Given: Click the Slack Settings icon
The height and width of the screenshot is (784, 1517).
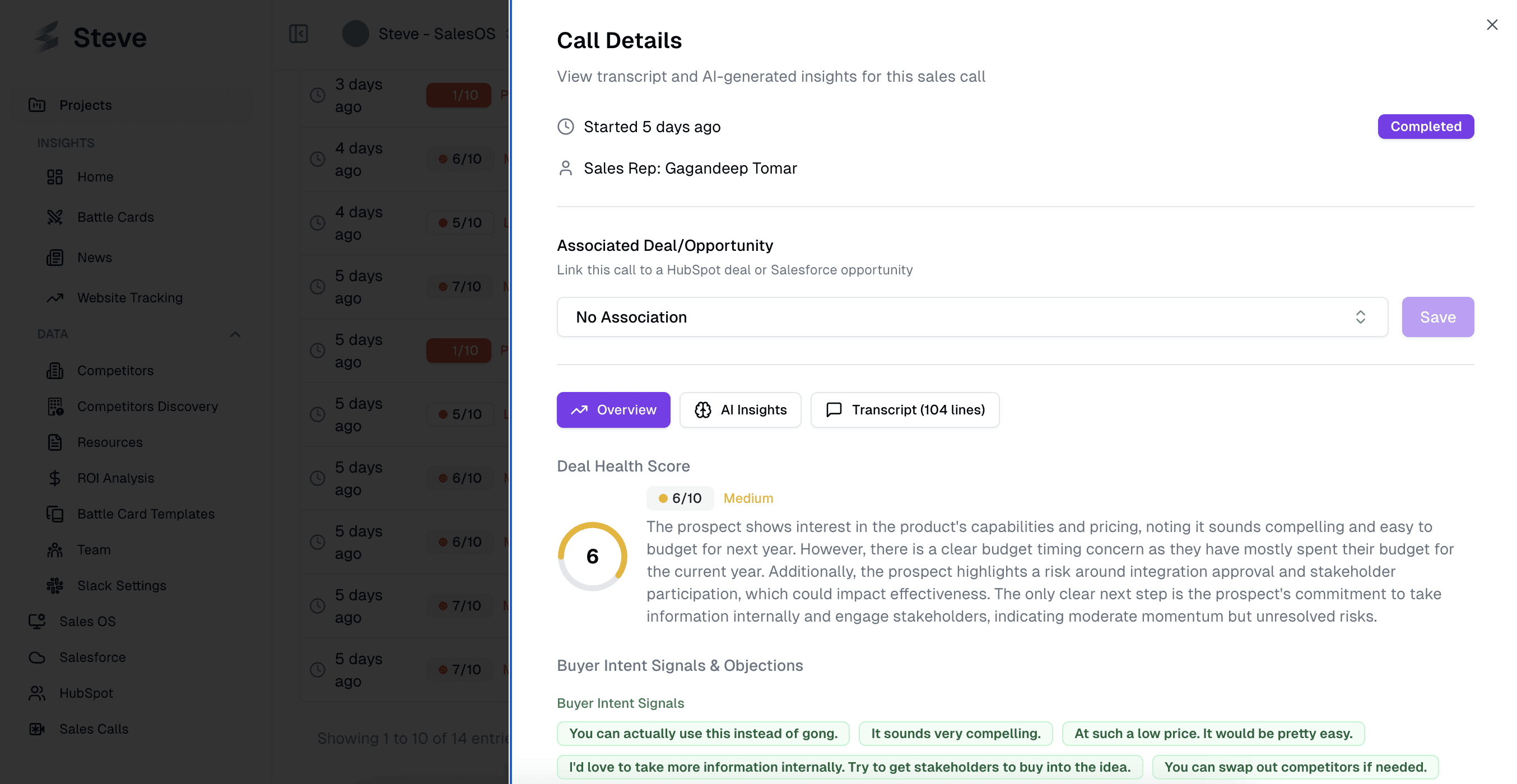Looking at the screenshot, I should coord(55,586).
